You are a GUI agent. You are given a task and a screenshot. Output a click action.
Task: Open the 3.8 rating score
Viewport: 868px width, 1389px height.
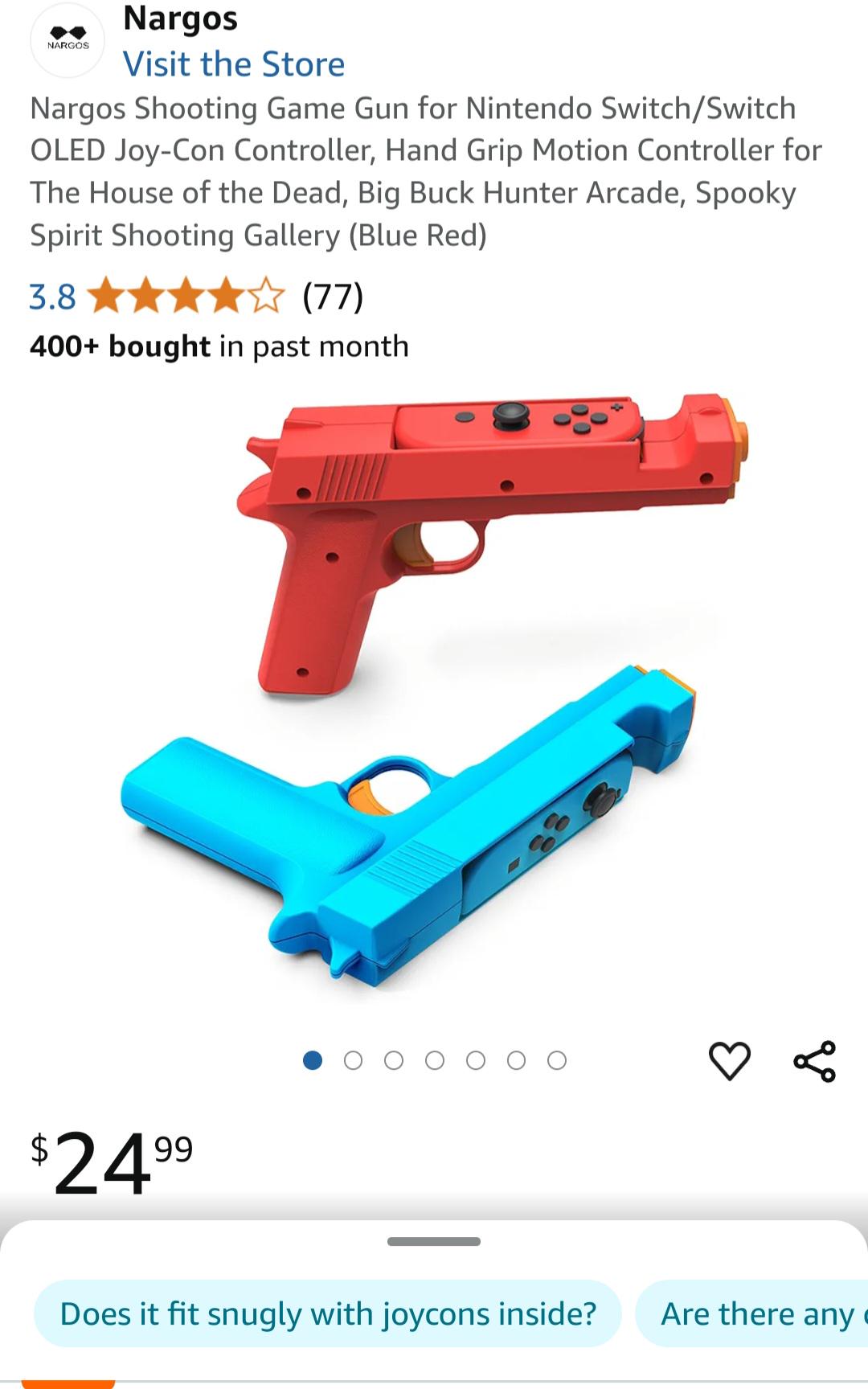coord(52,297)
